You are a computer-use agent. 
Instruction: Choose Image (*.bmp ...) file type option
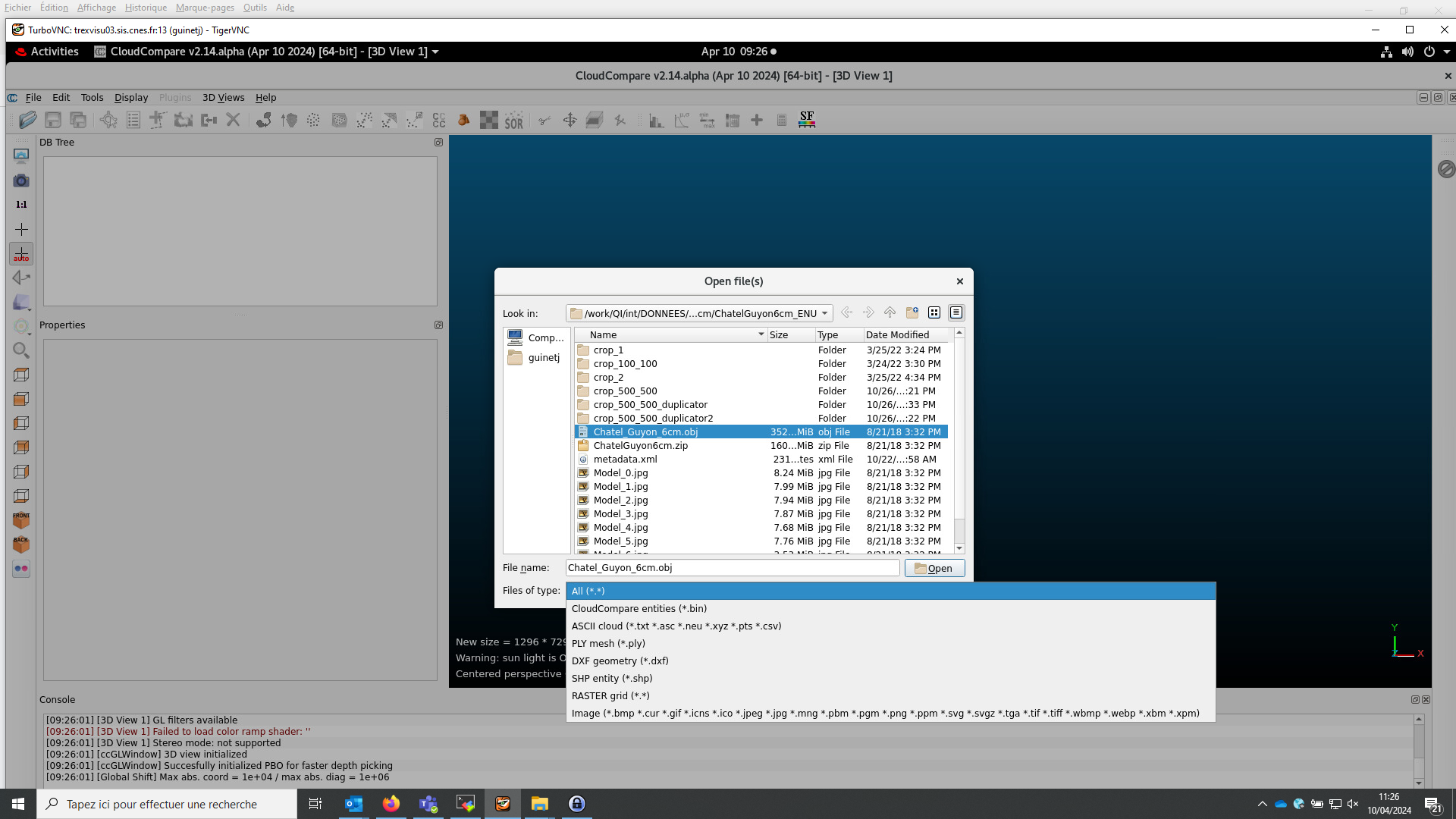coord(890,713)
